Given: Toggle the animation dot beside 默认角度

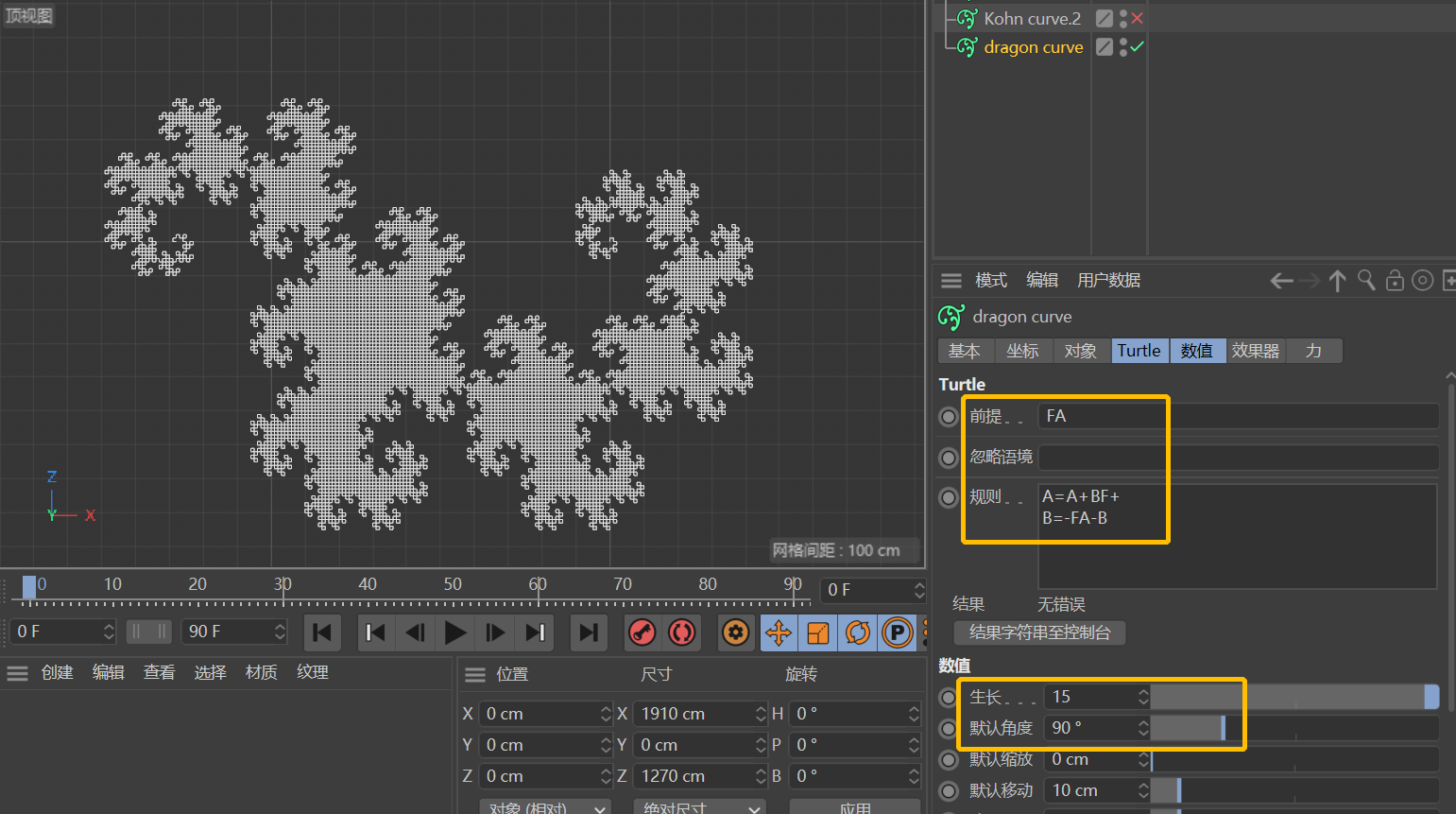Looking at the screenshot, I should pyautogui.click(x=949, y=729).
